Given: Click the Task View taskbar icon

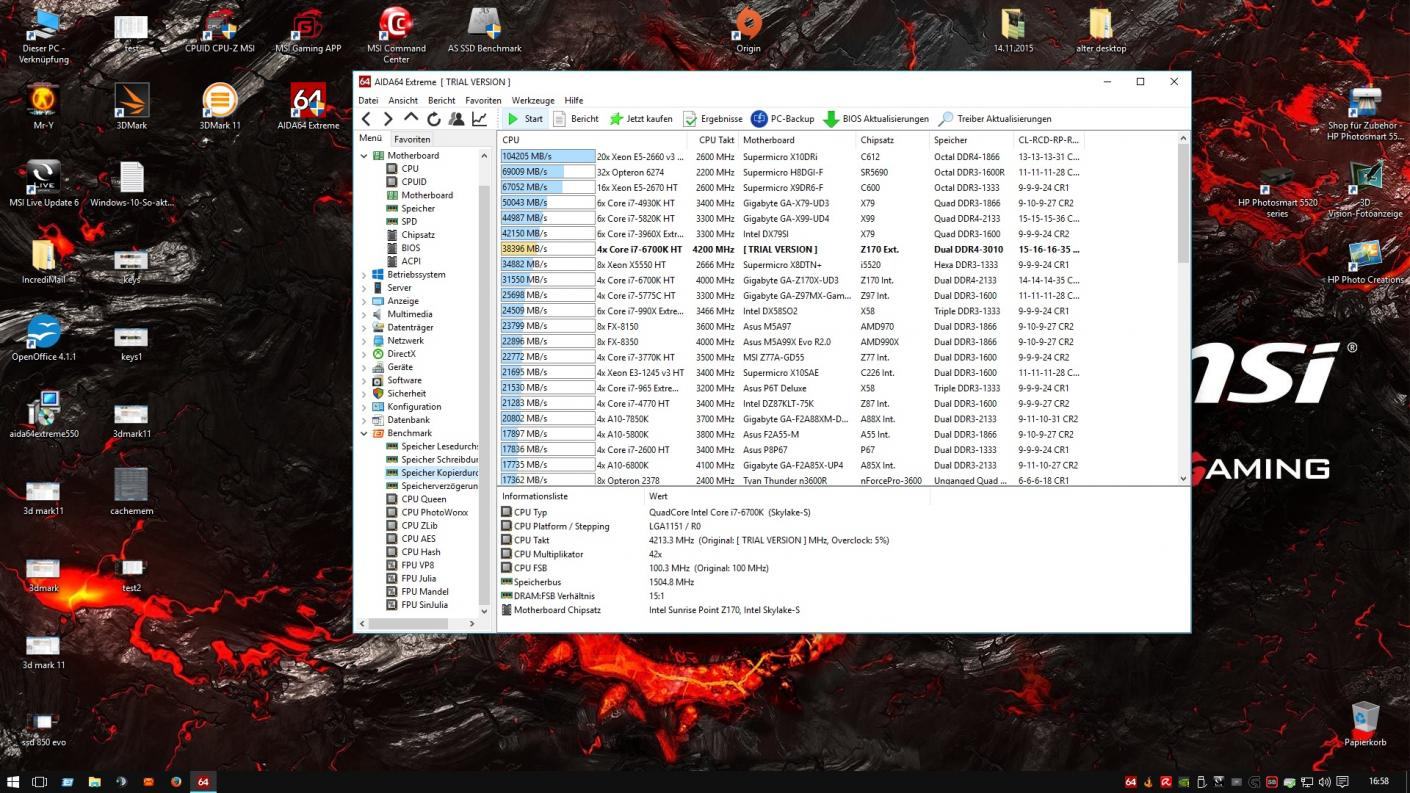Looking at the screenshot, I should 40,781.
